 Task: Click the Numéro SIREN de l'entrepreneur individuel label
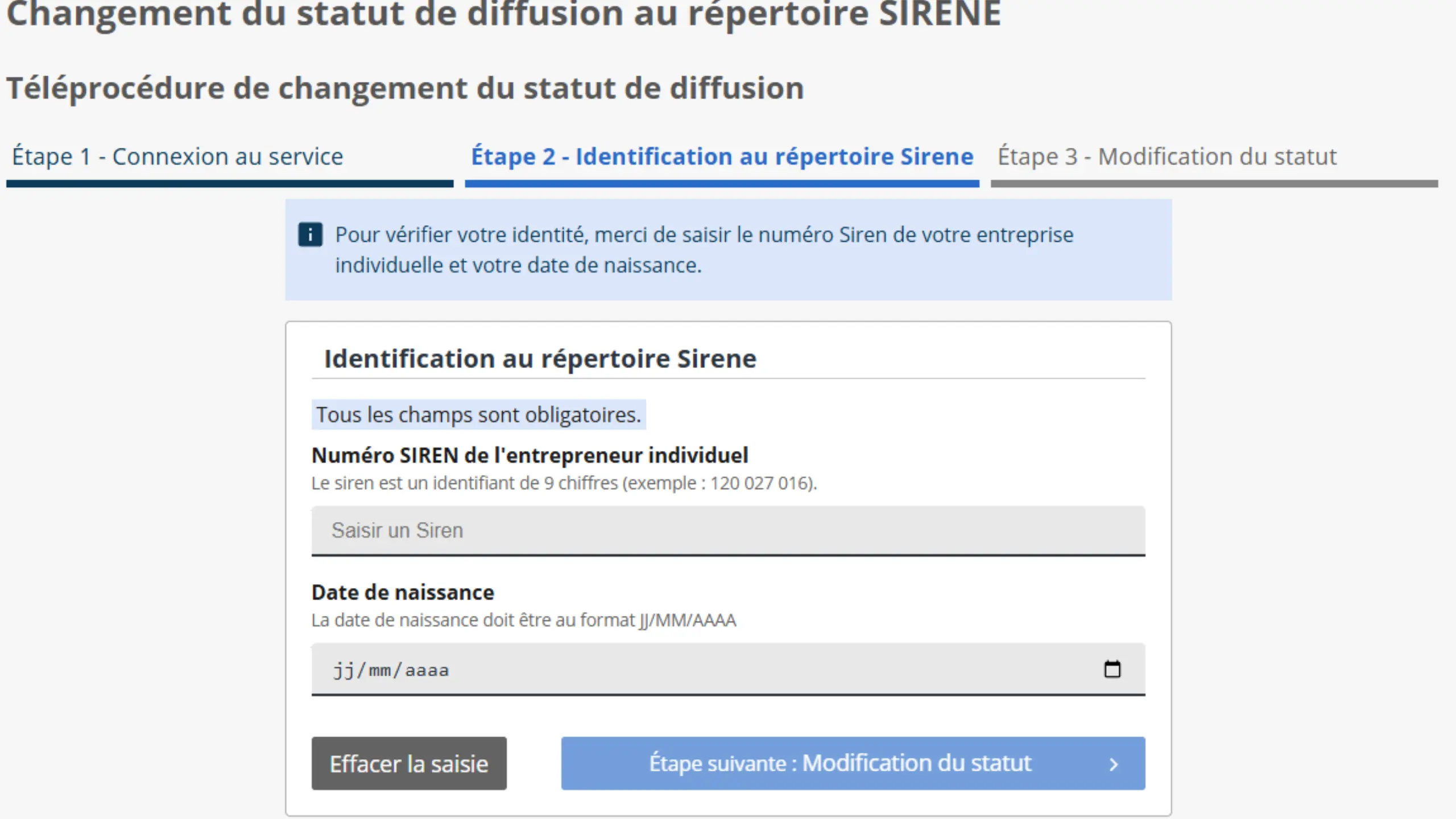coord(530,456)
